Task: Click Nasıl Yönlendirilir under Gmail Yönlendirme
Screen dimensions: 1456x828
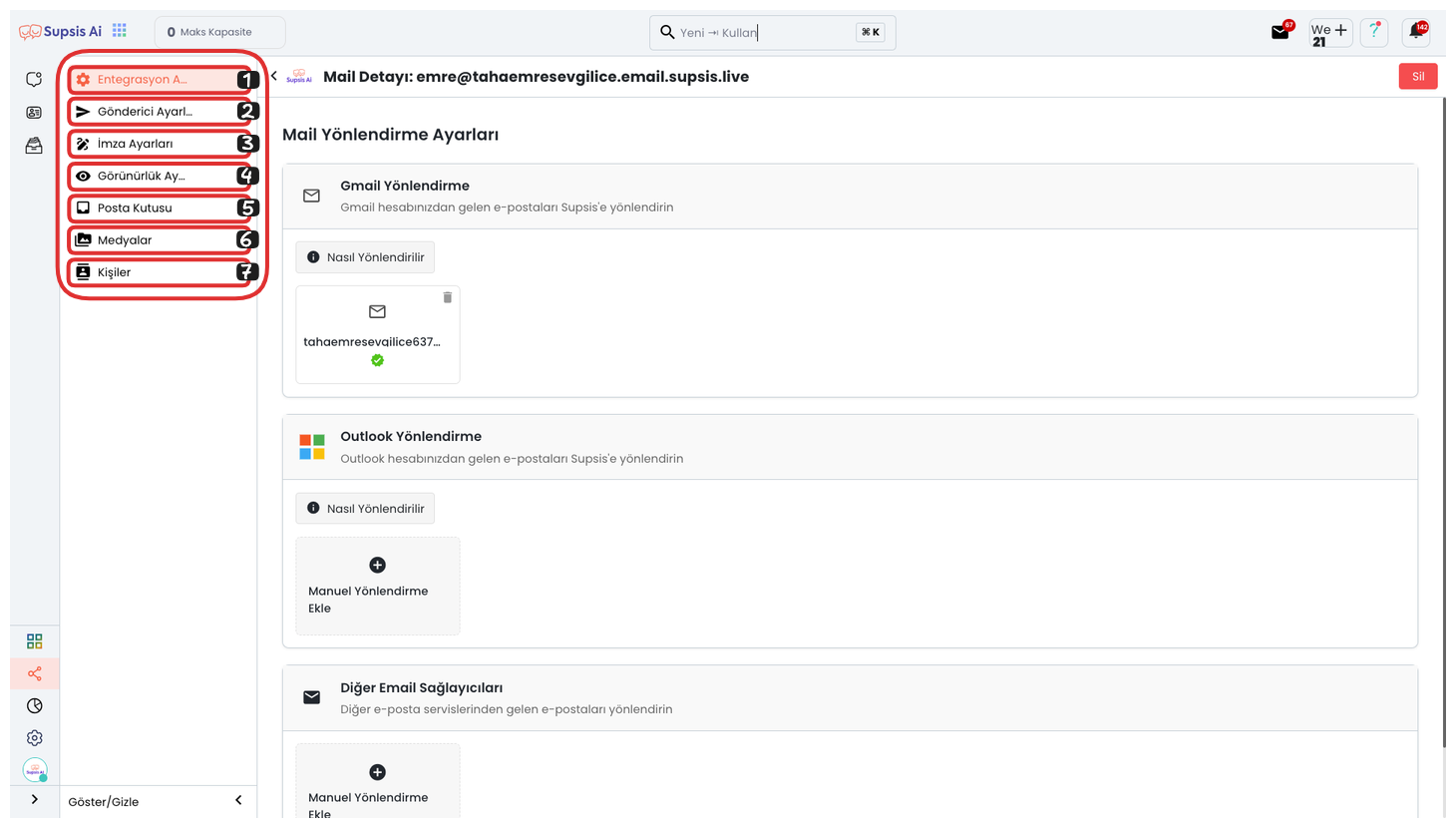Action: click(x=365, y=257)
